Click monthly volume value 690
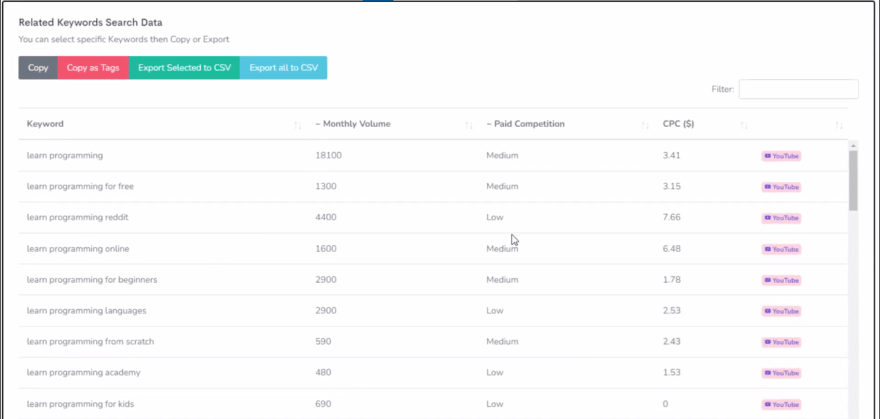 tap(323, 404)
